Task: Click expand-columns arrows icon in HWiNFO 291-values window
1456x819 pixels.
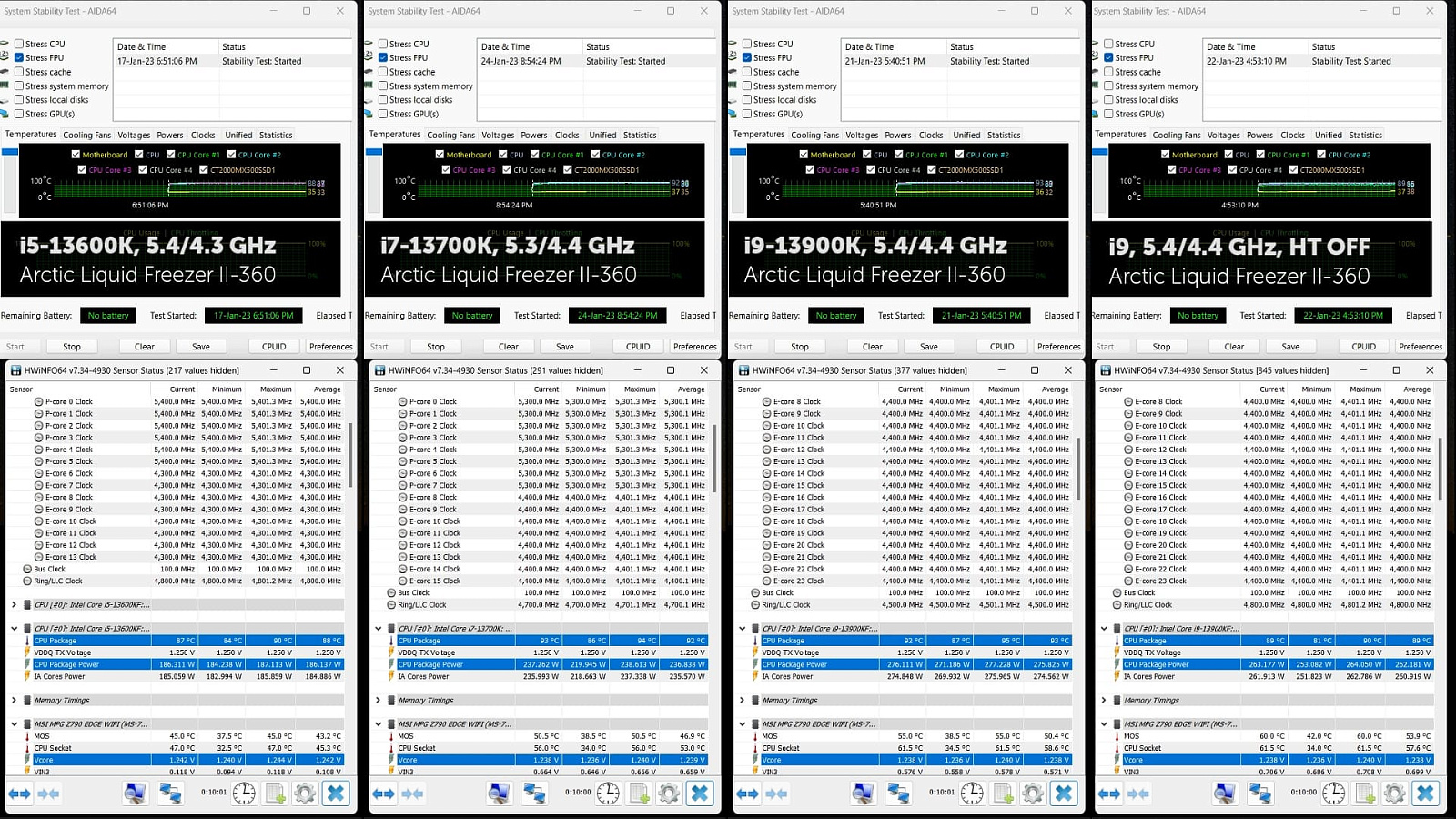Action: 383,794
